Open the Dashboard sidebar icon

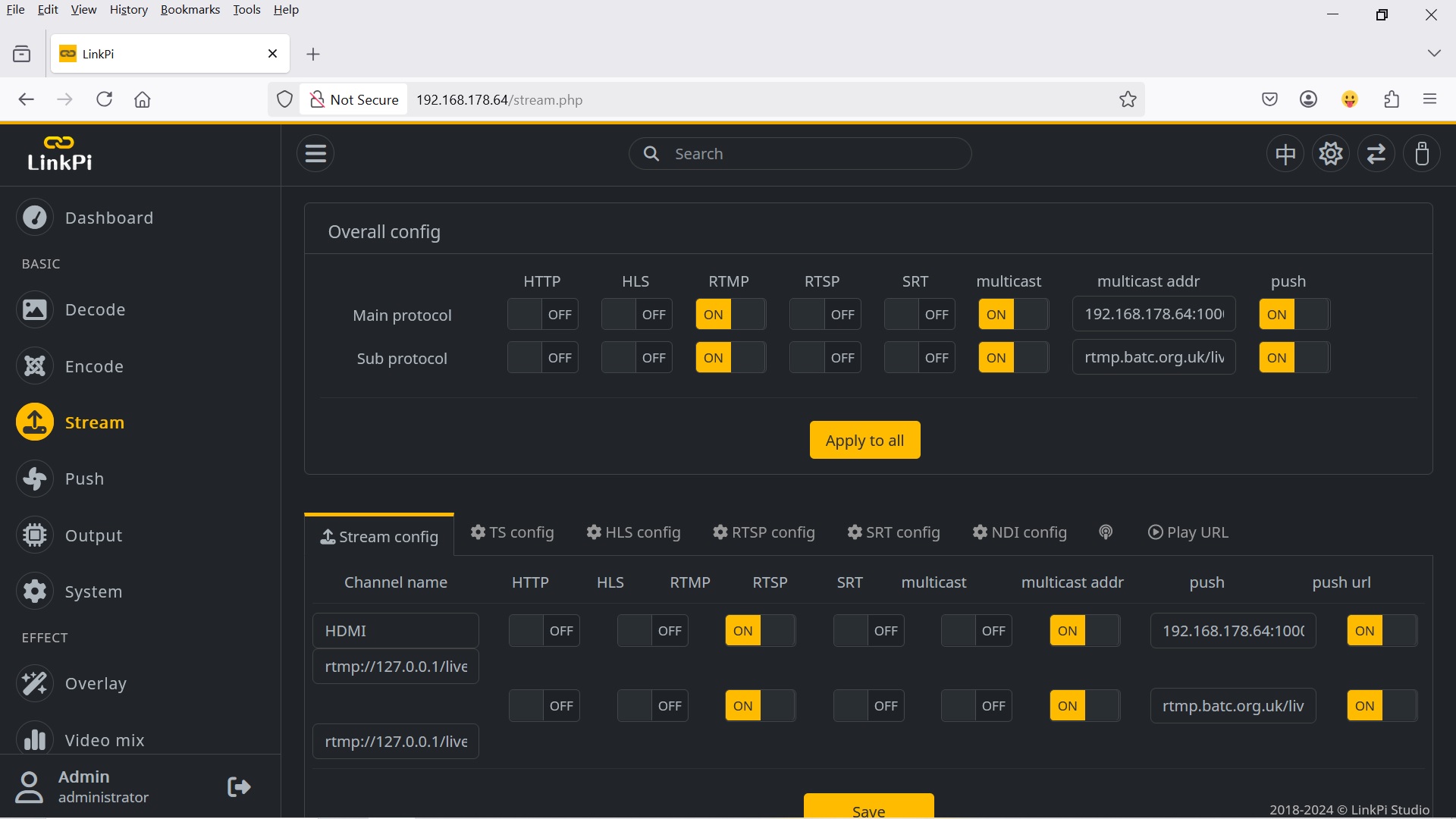point(35,218)
